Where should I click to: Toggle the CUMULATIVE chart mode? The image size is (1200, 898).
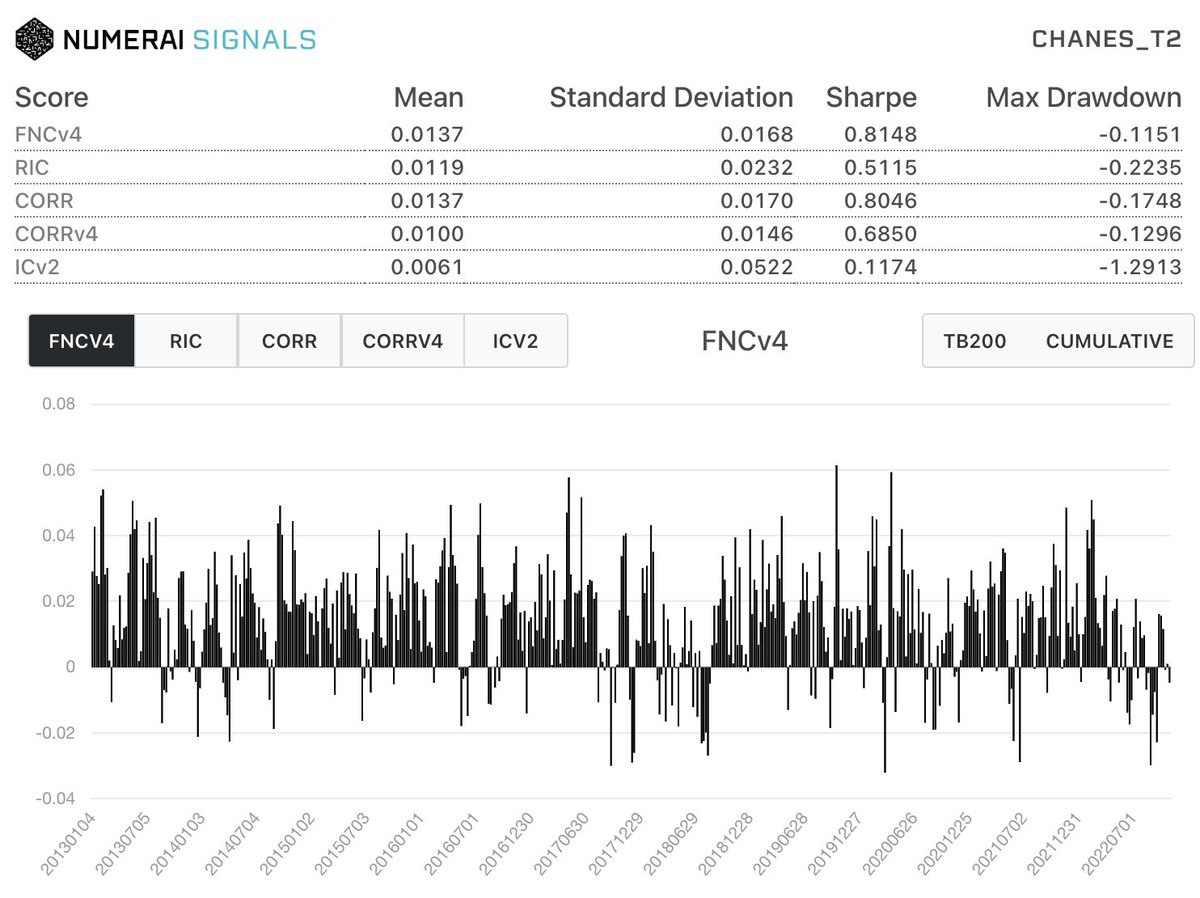1110,341
